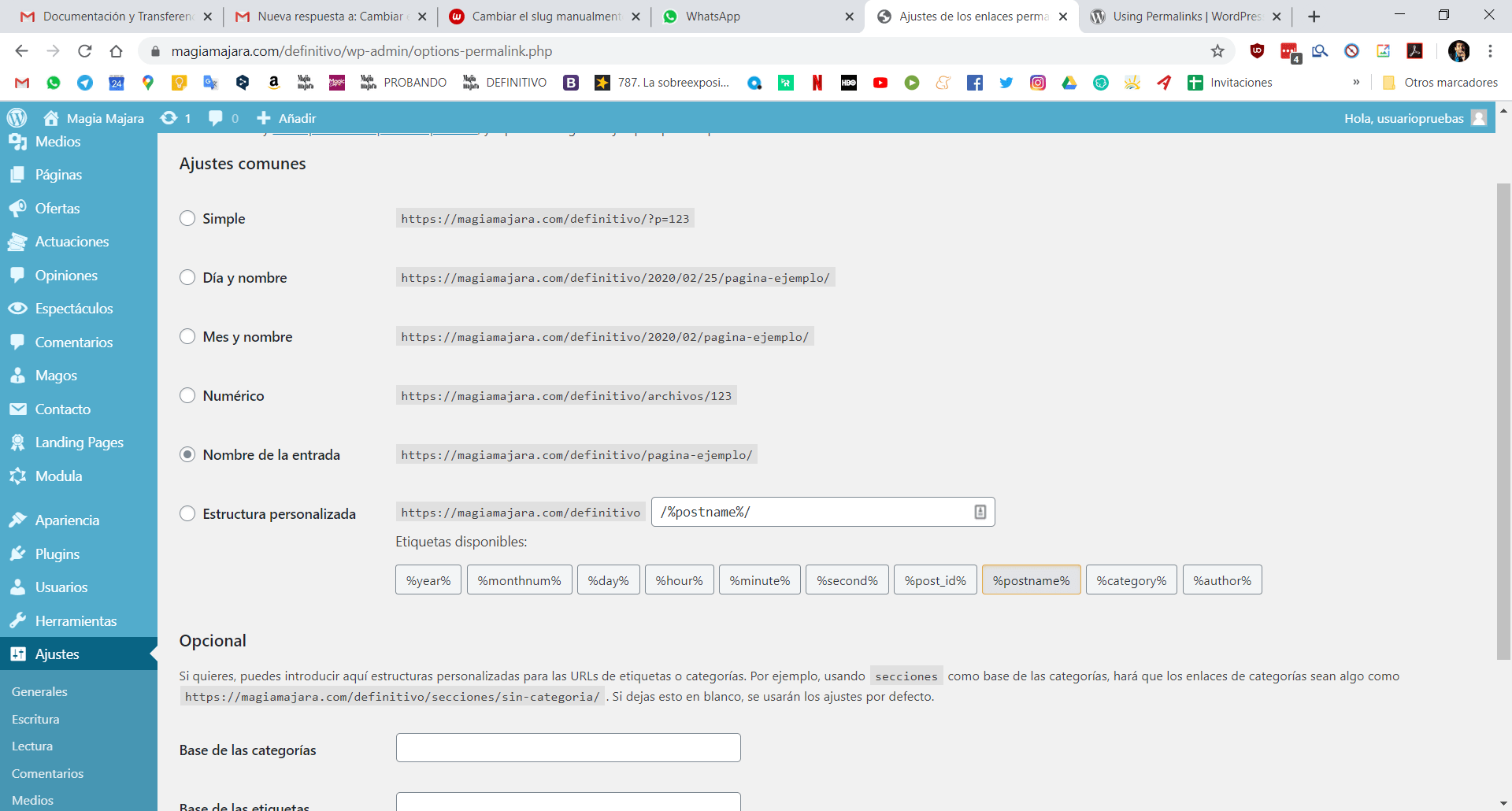
Task: Insert the %category% tag button
Action: (1131, 580)
